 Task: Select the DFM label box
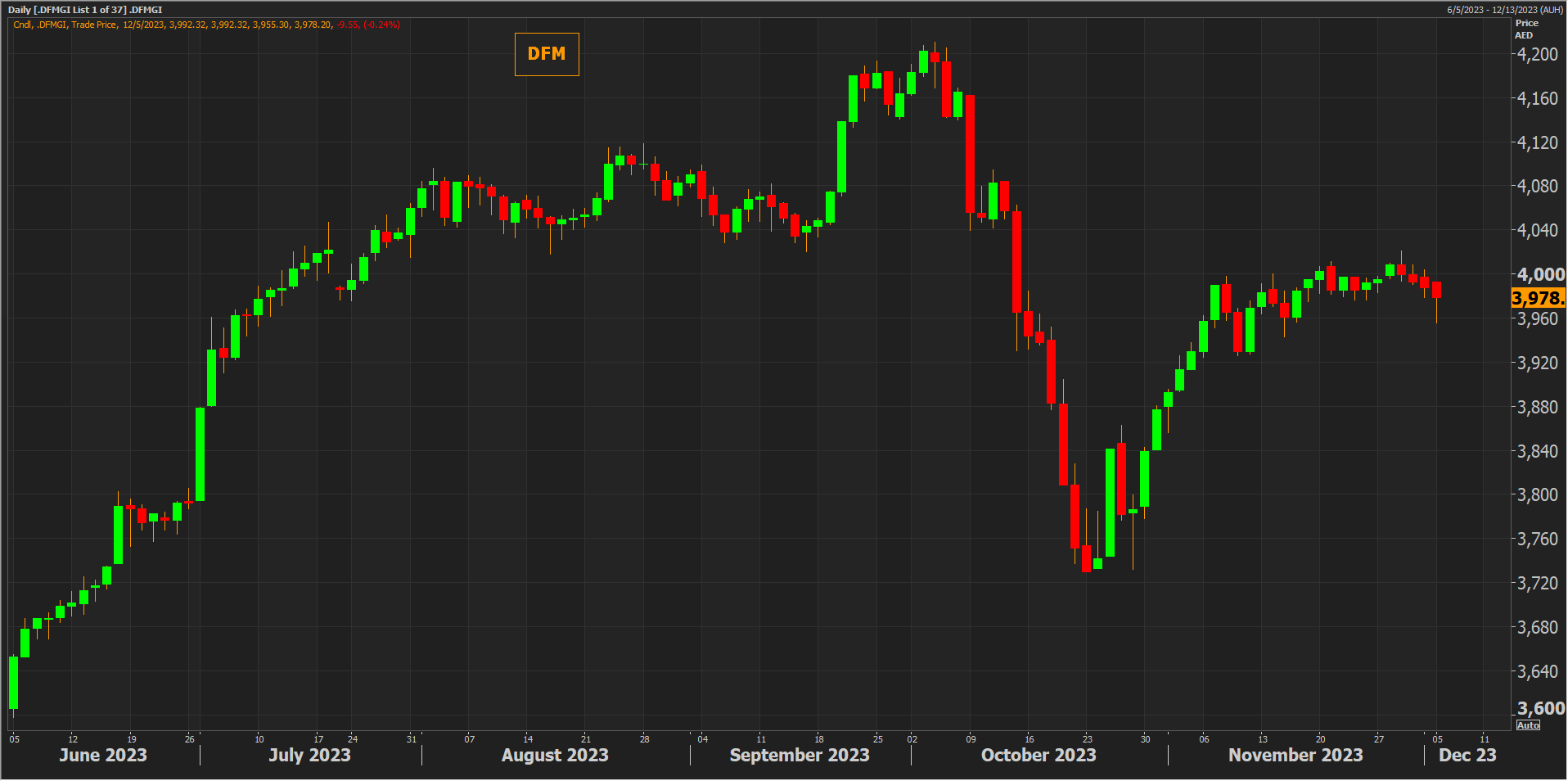point(546,54)
